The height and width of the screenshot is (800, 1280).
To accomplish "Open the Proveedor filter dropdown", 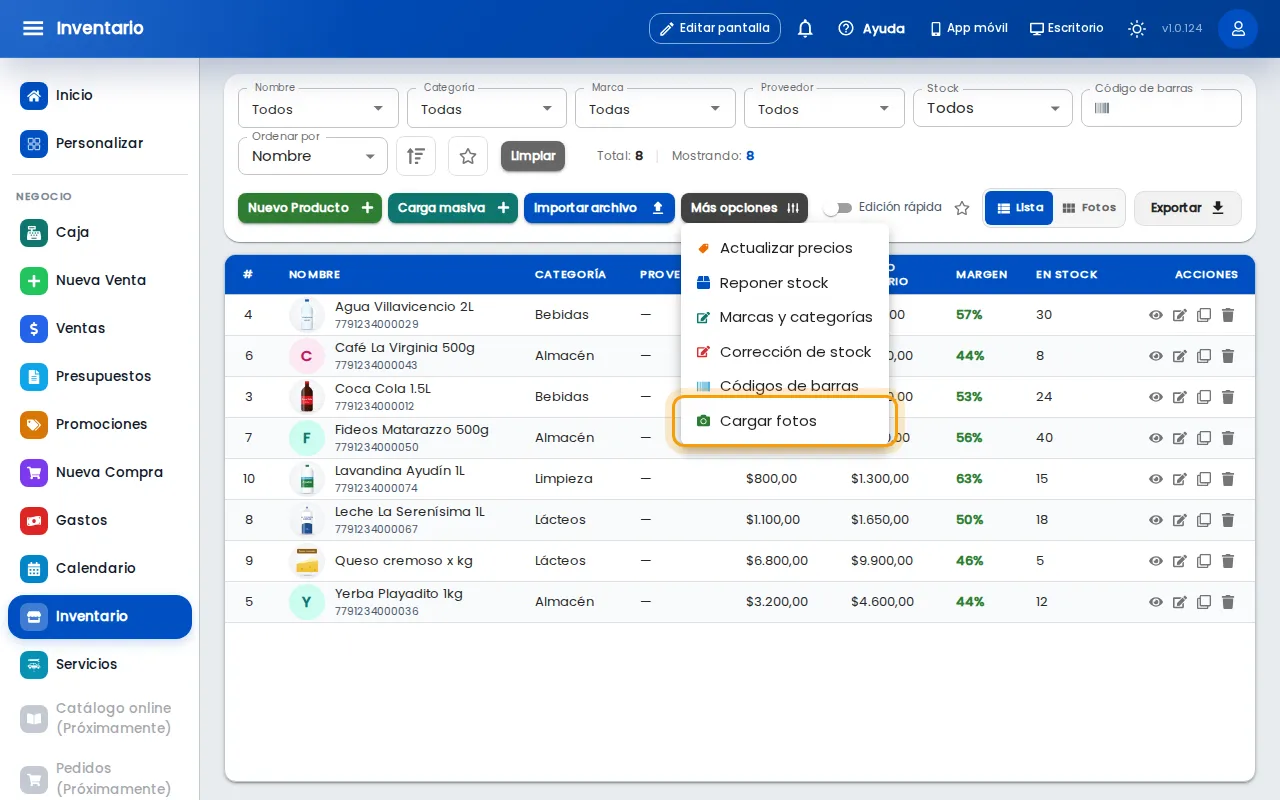I will click(x=825, y=108).
